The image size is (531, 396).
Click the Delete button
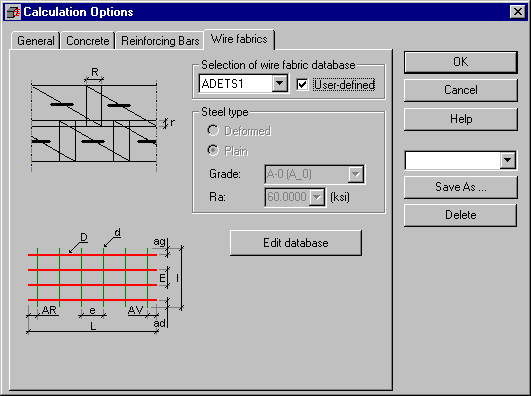(461, 215)
